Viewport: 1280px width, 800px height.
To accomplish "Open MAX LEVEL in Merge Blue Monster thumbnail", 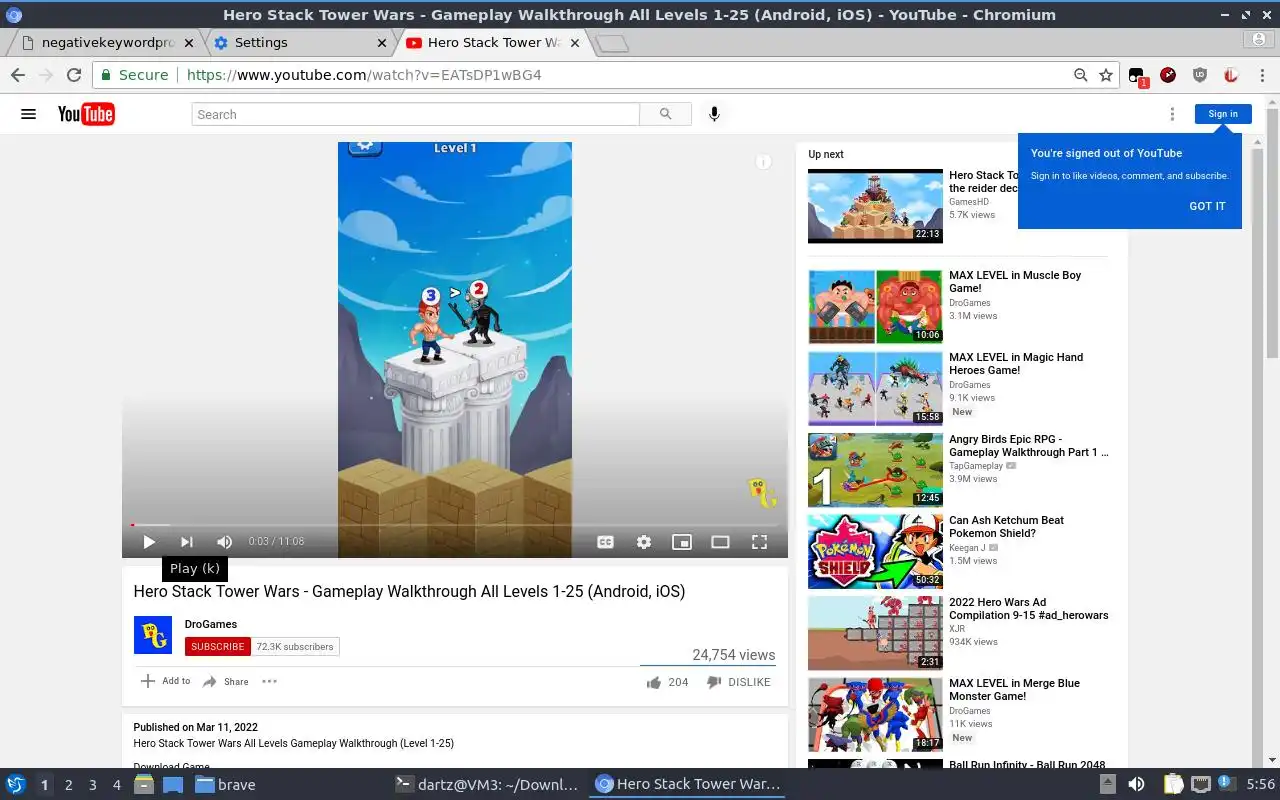I will click(875, 715).
